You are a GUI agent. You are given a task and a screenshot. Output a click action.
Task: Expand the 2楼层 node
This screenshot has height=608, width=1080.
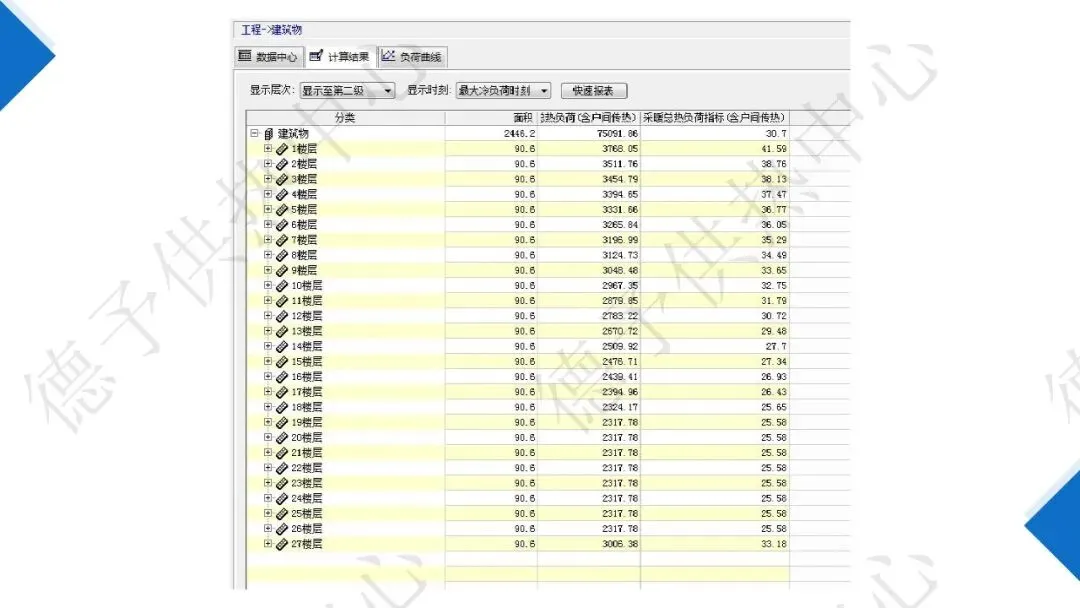pos(268,164)
